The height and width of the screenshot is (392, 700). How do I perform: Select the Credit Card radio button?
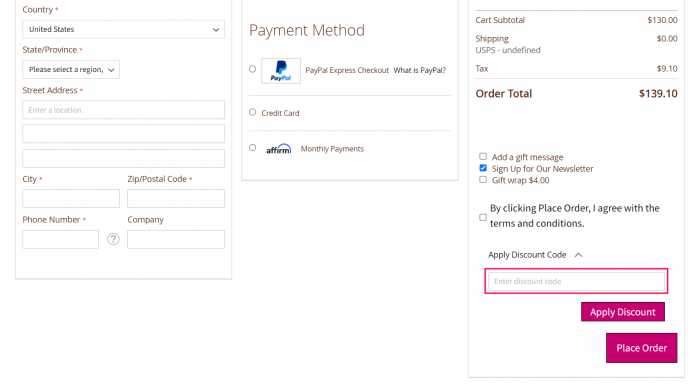pos(253,112)
